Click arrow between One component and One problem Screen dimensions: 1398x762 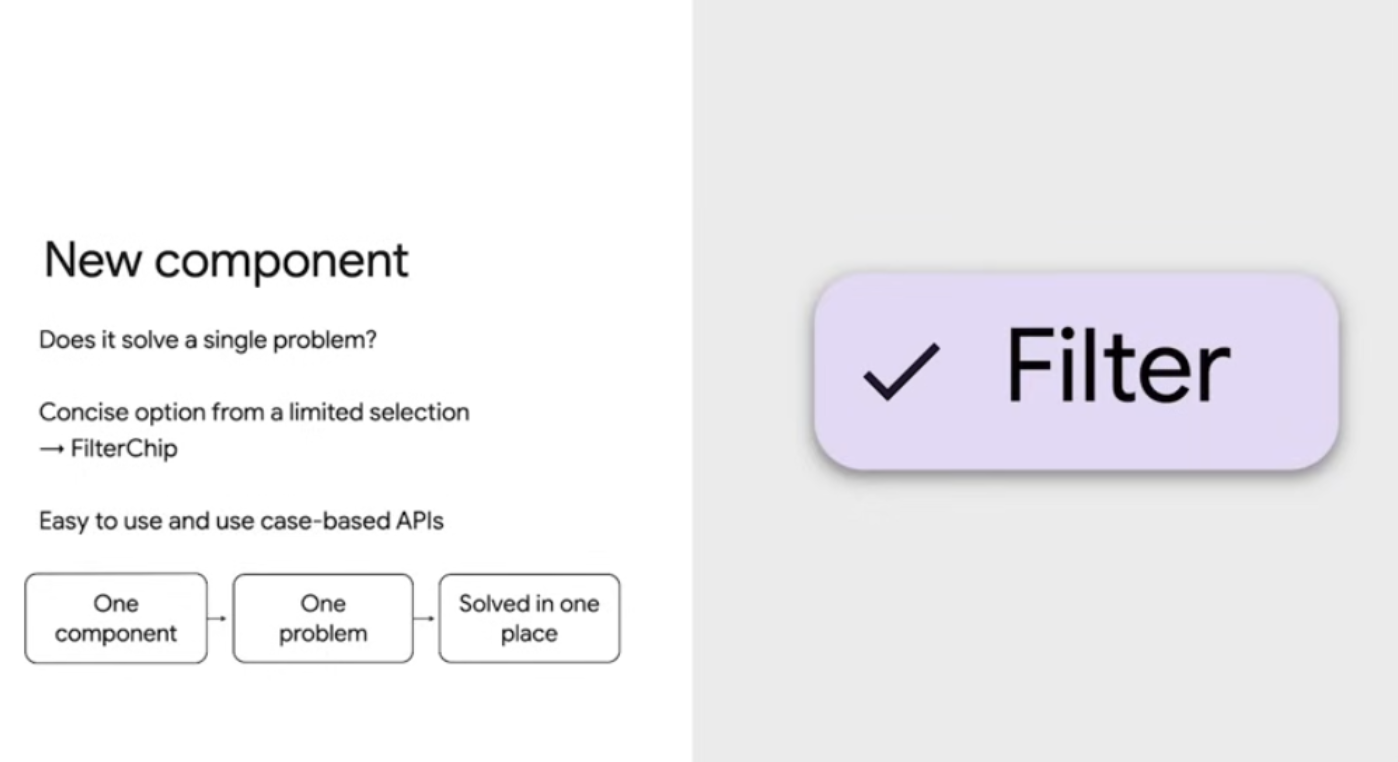[x=220, y=618]
